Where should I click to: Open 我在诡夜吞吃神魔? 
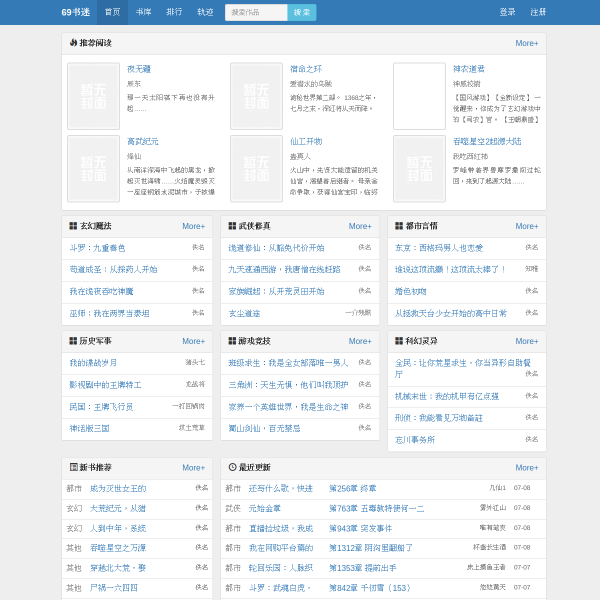coord(101,292)
